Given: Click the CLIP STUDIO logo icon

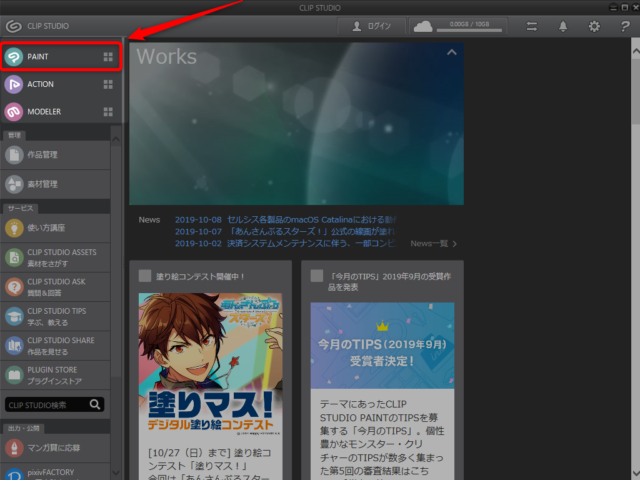Looking at the screenshot, I should pos(13,26).
